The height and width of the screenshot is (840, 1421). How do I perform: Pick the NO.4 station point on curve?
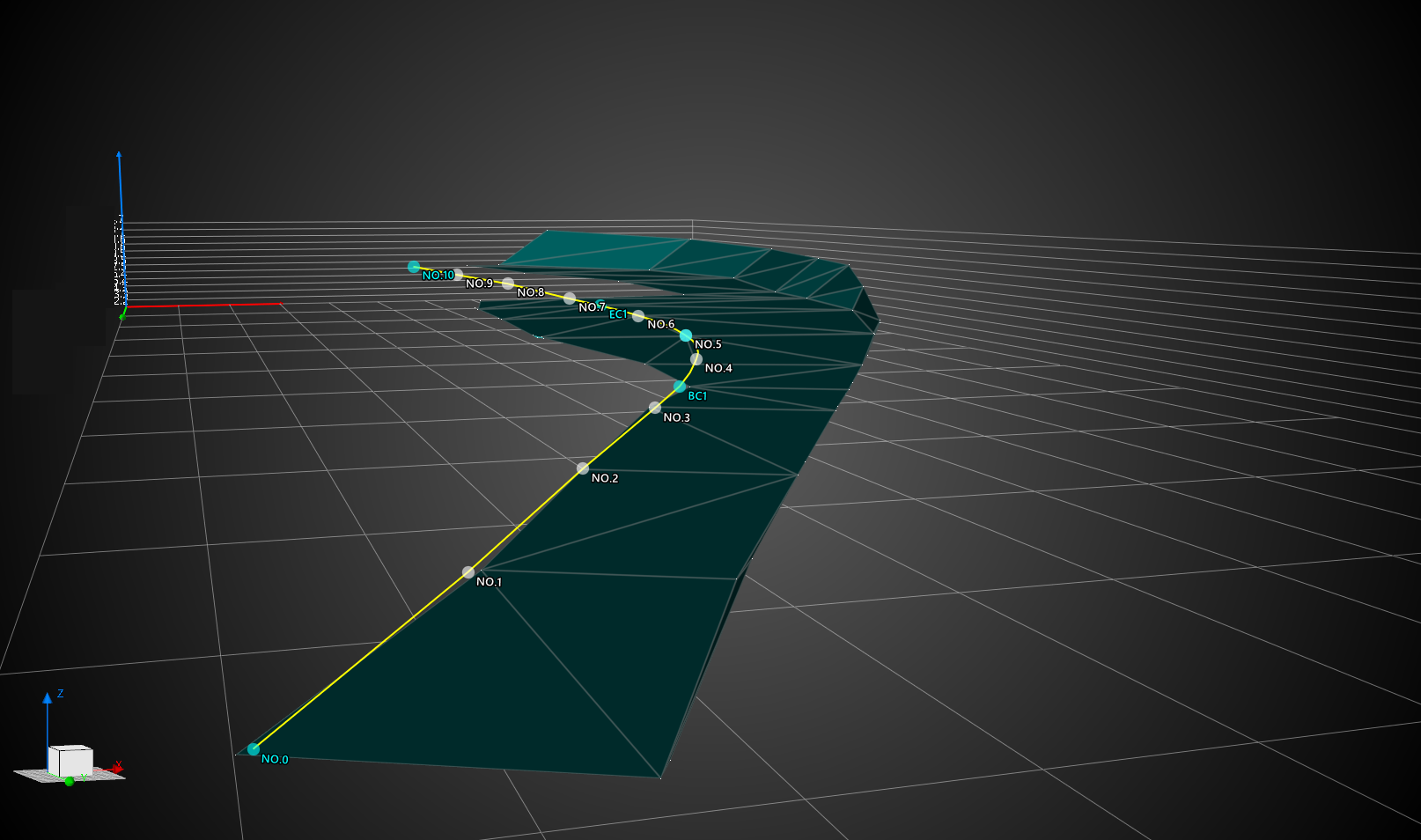696,359
